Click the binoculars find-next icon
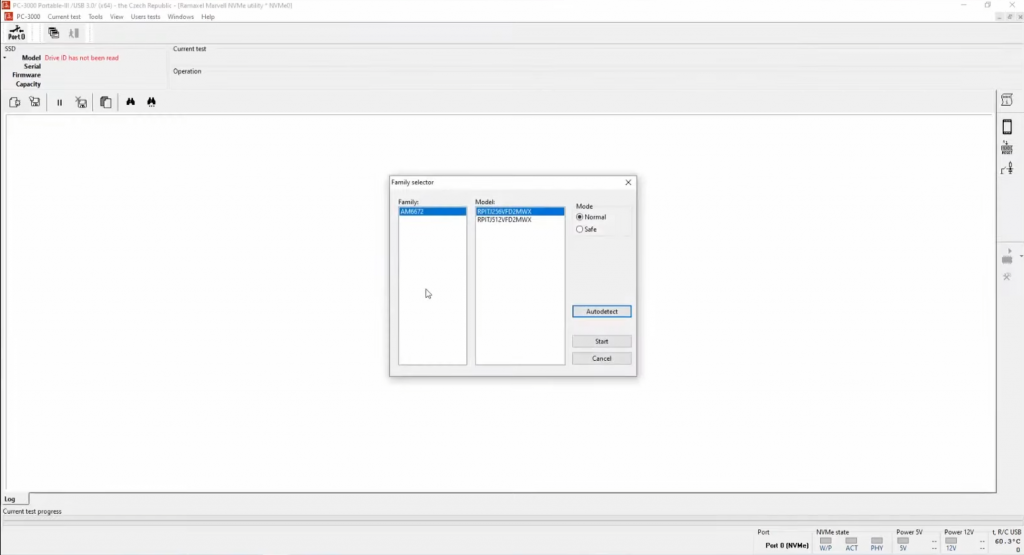 (x=151, y=102)
